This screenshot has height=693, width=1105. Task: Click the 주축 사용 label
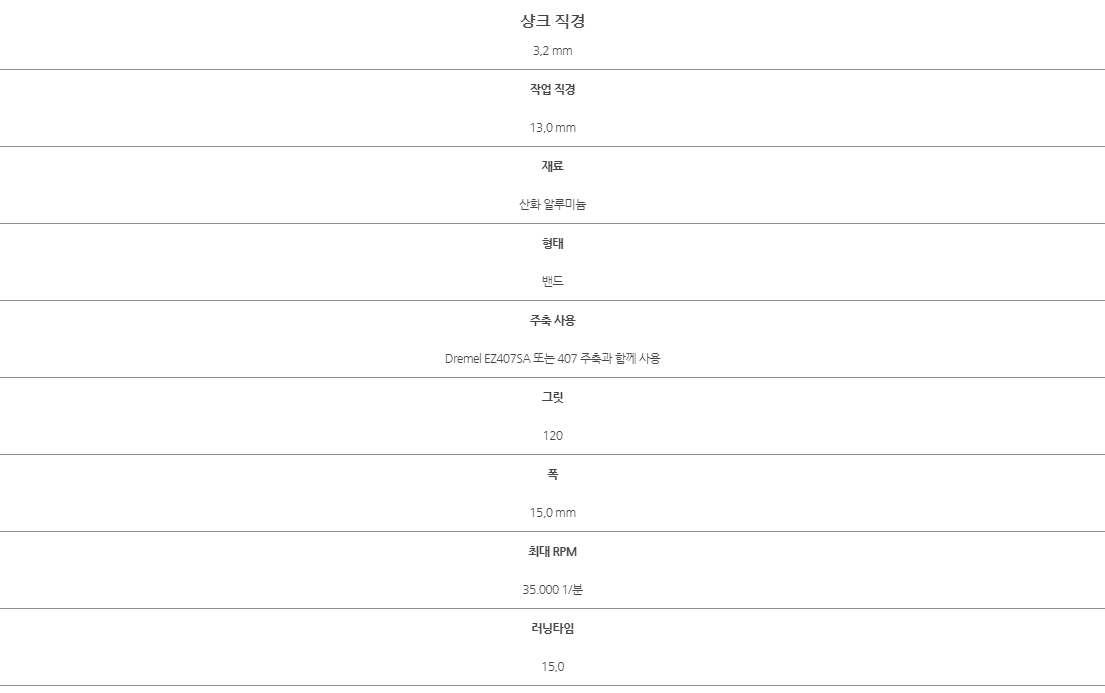[x=552, y=320]
